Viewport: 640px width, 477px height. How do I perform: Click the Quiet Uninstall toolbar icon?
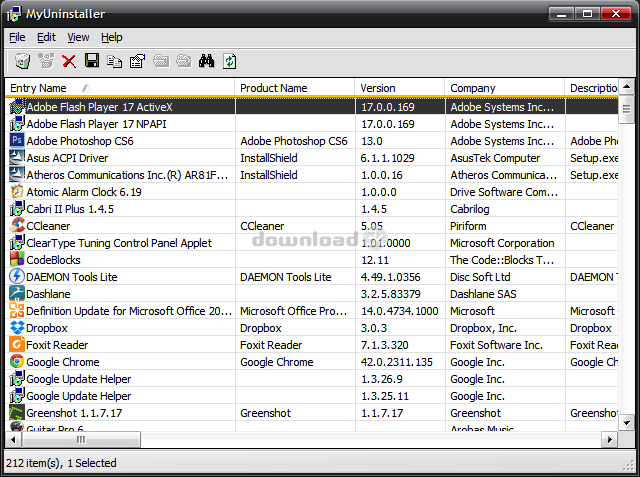coord(46,61)
